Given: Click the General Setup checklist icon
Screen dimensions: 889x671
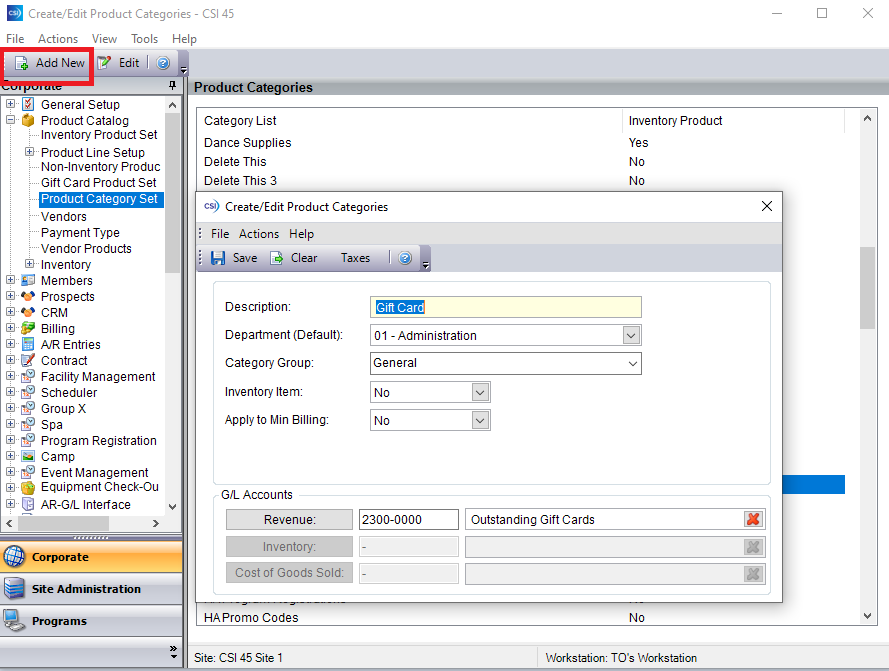Looking at the screenshot, I should tap(28, 104).
